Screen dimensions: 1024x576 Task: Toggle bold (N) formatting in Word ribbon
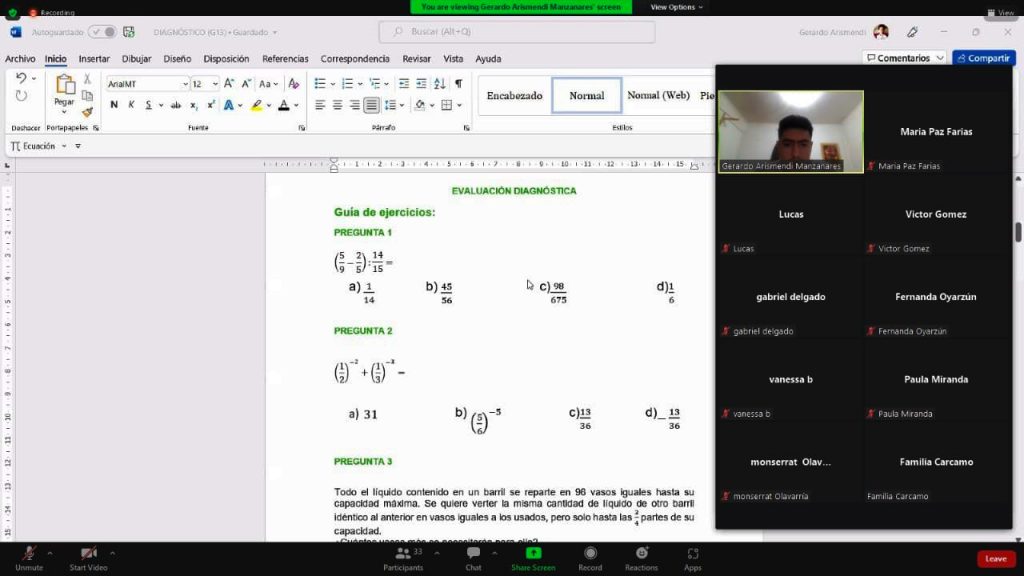[114, 105]
